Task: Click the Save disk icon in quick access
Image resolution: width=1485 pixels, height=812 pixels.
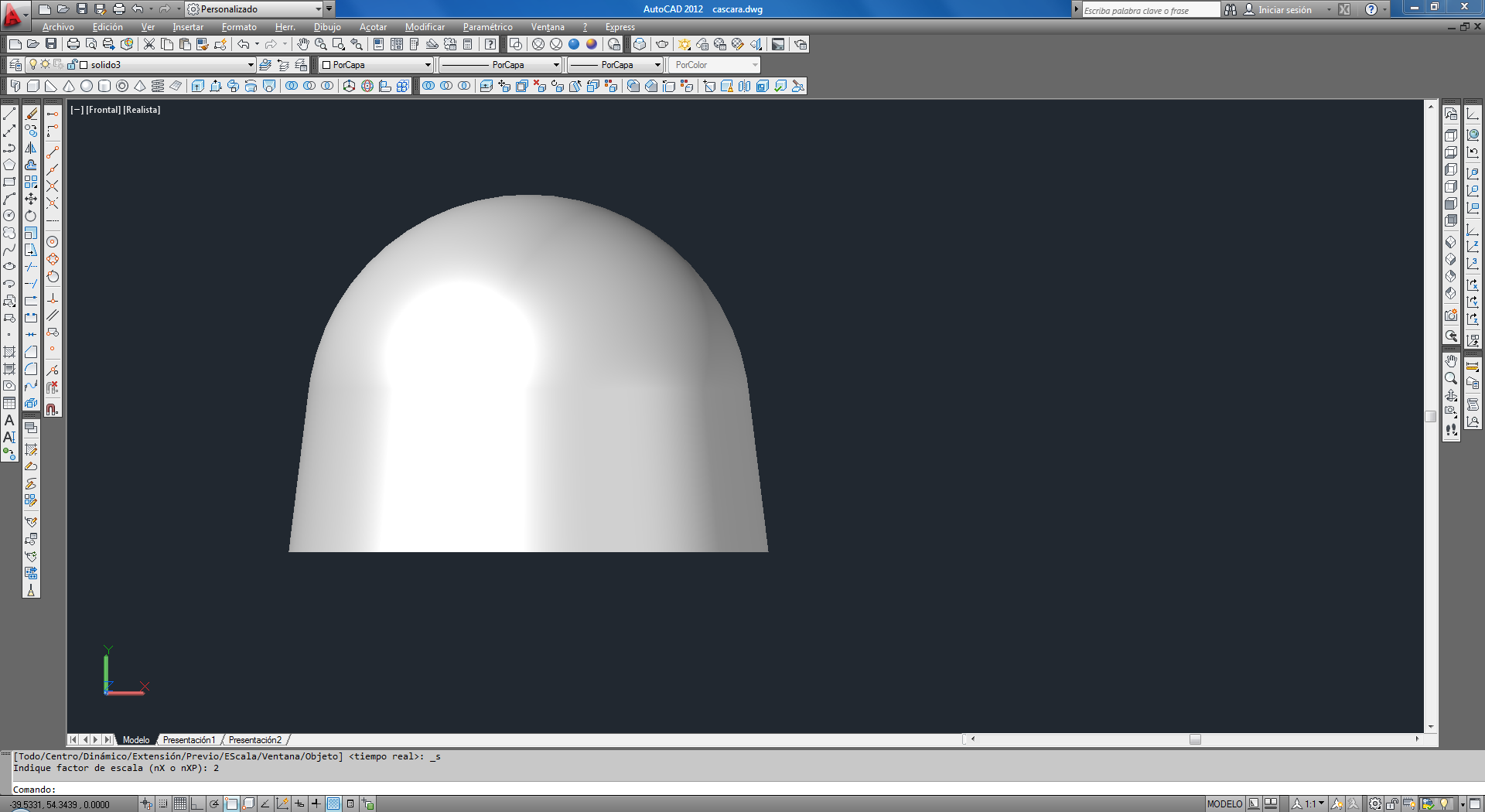Action: tap(82, 9)
